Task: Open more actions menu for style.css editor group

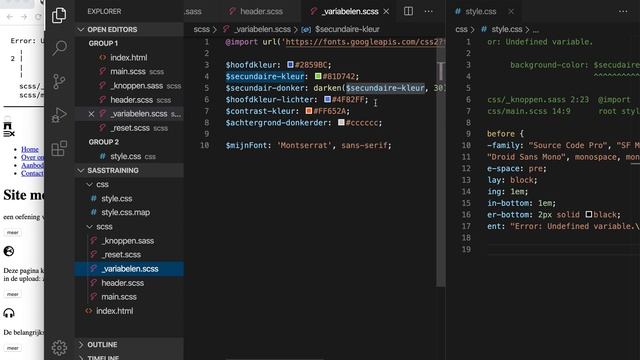Action: pyautogui.click(x=623, y=11)
